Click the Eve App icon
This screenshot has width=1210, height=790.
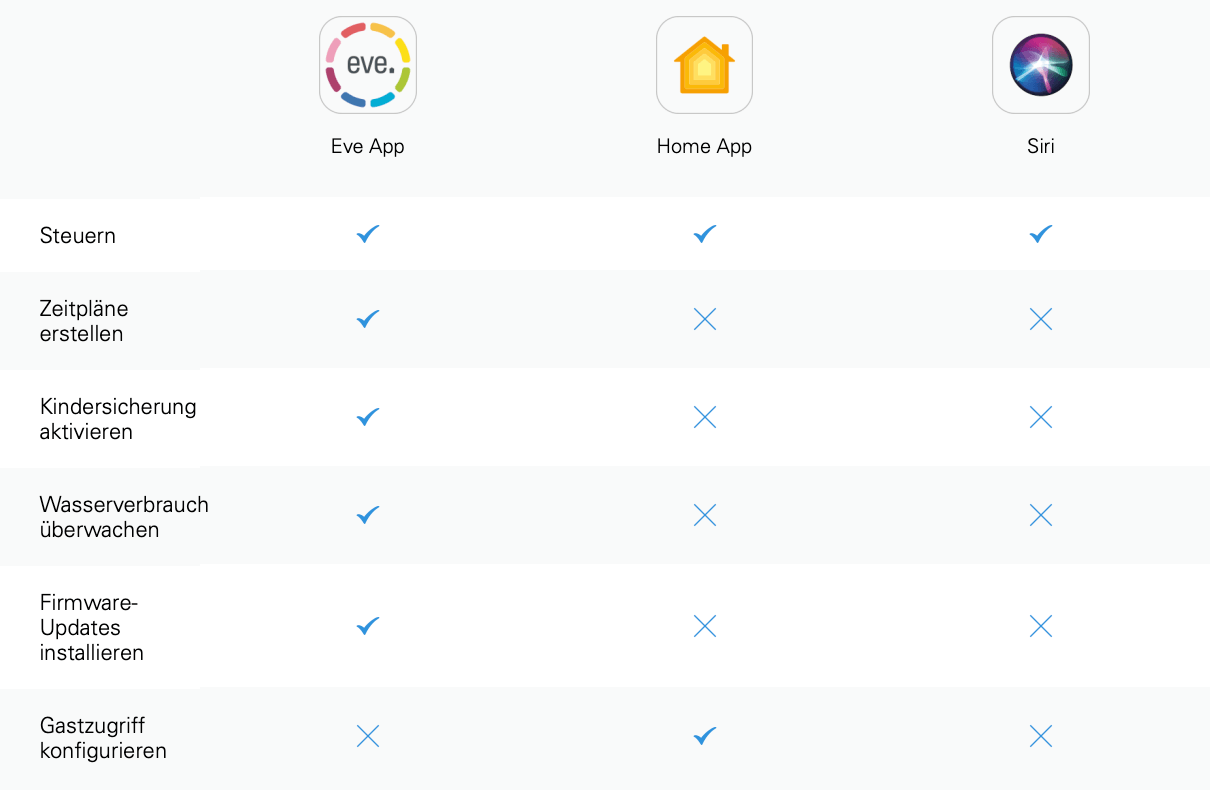click(368, 65)
